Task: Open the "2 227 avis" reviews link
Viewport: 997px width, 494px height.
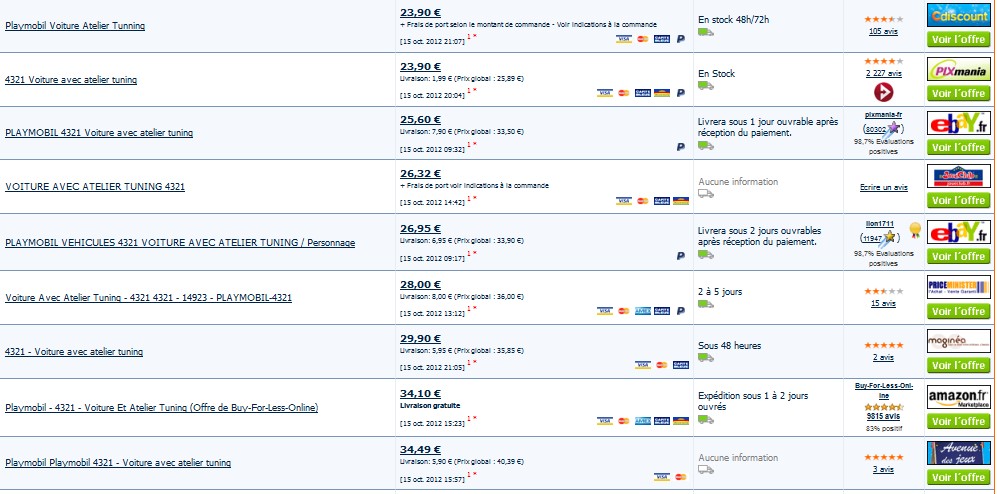Action: point(883,73)
